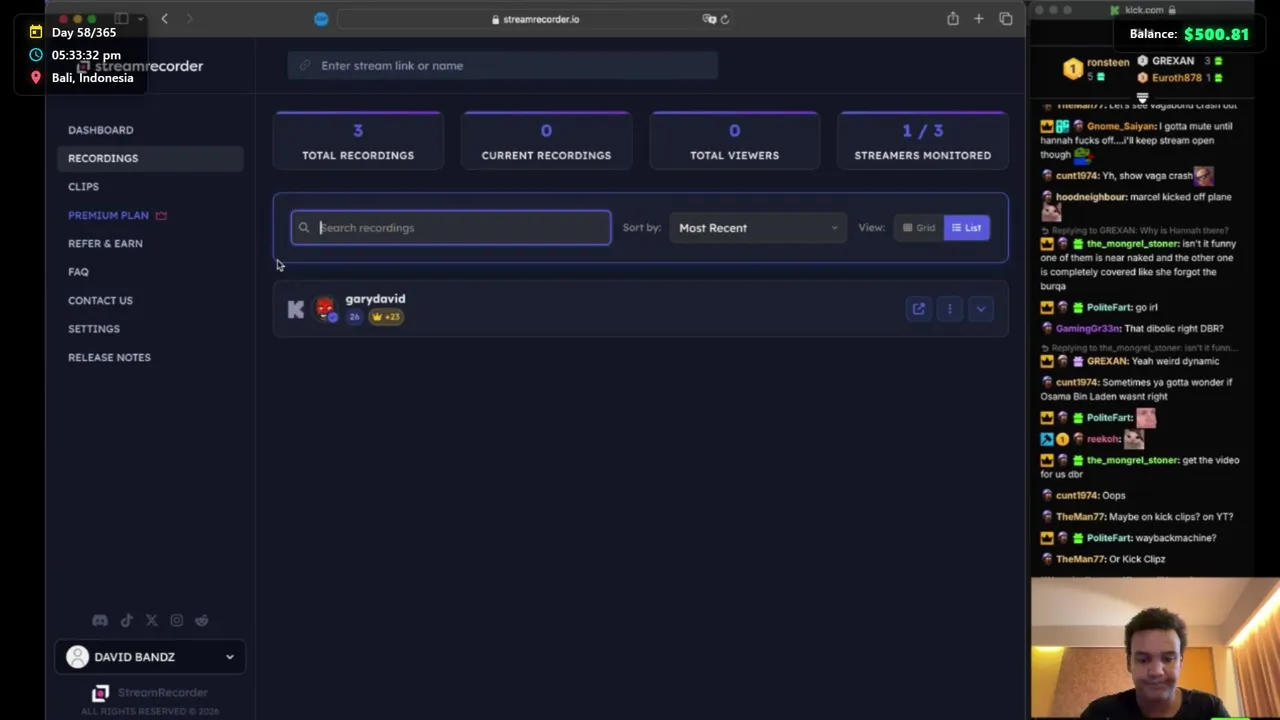Open the Instagram link icon
Image resolution: width=1280 pixels, height=720 pixels.
point(177,620)
